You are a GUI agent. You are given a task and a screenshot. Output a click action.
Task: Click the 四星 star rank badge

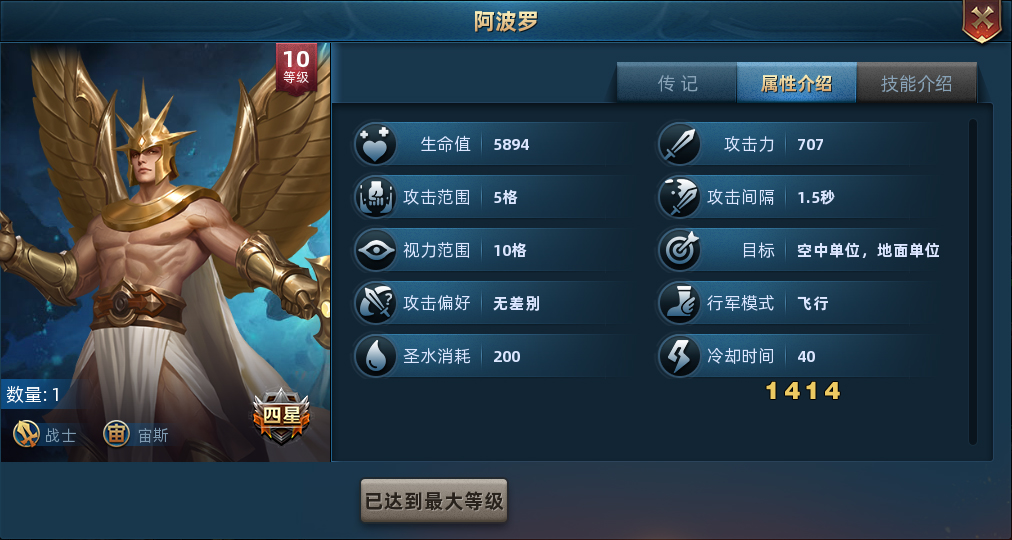click(x=281, y=416)
